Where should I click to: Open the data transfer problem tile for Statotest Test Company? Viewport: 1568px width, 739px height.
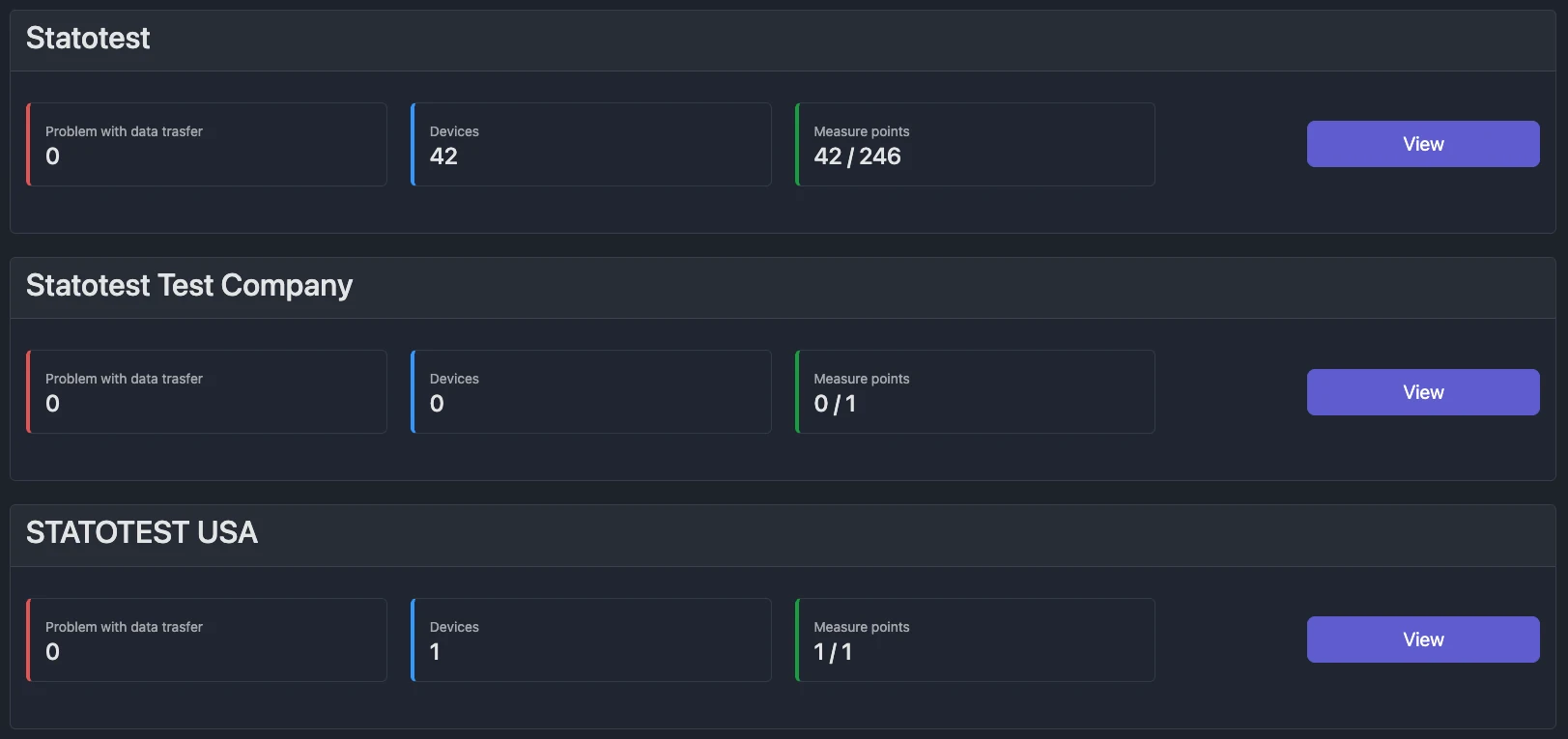click(x=206, y=391)
